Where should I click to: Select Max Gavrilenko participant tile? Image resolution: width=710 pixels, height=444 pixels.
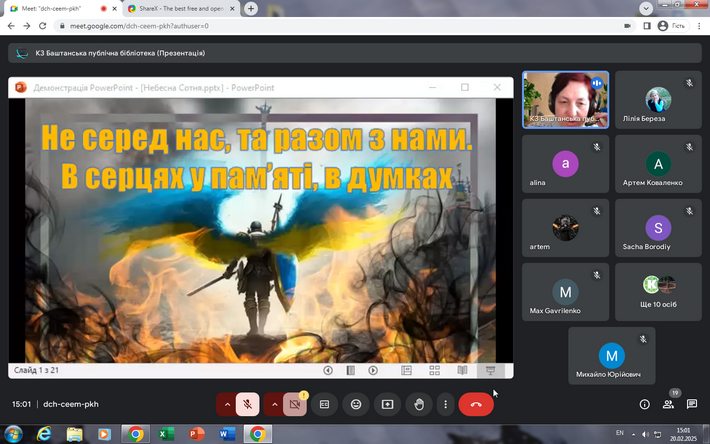tap(566, 292)
